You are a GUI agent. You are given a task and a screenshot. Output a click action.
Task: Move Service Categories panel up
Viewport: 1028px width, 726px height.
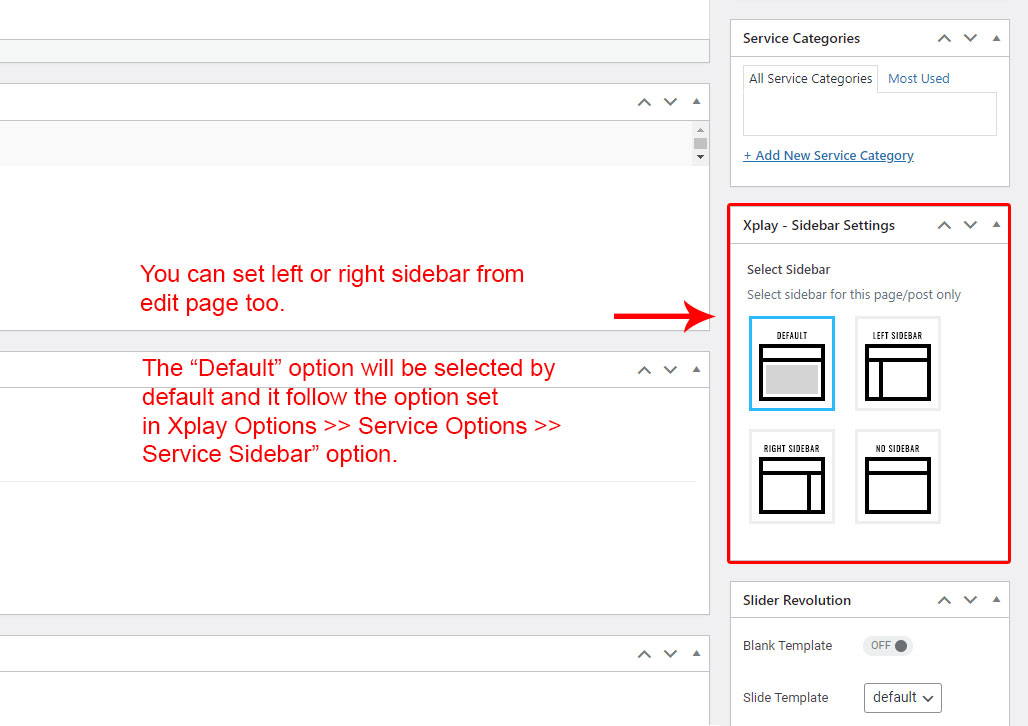click(944, 38)
